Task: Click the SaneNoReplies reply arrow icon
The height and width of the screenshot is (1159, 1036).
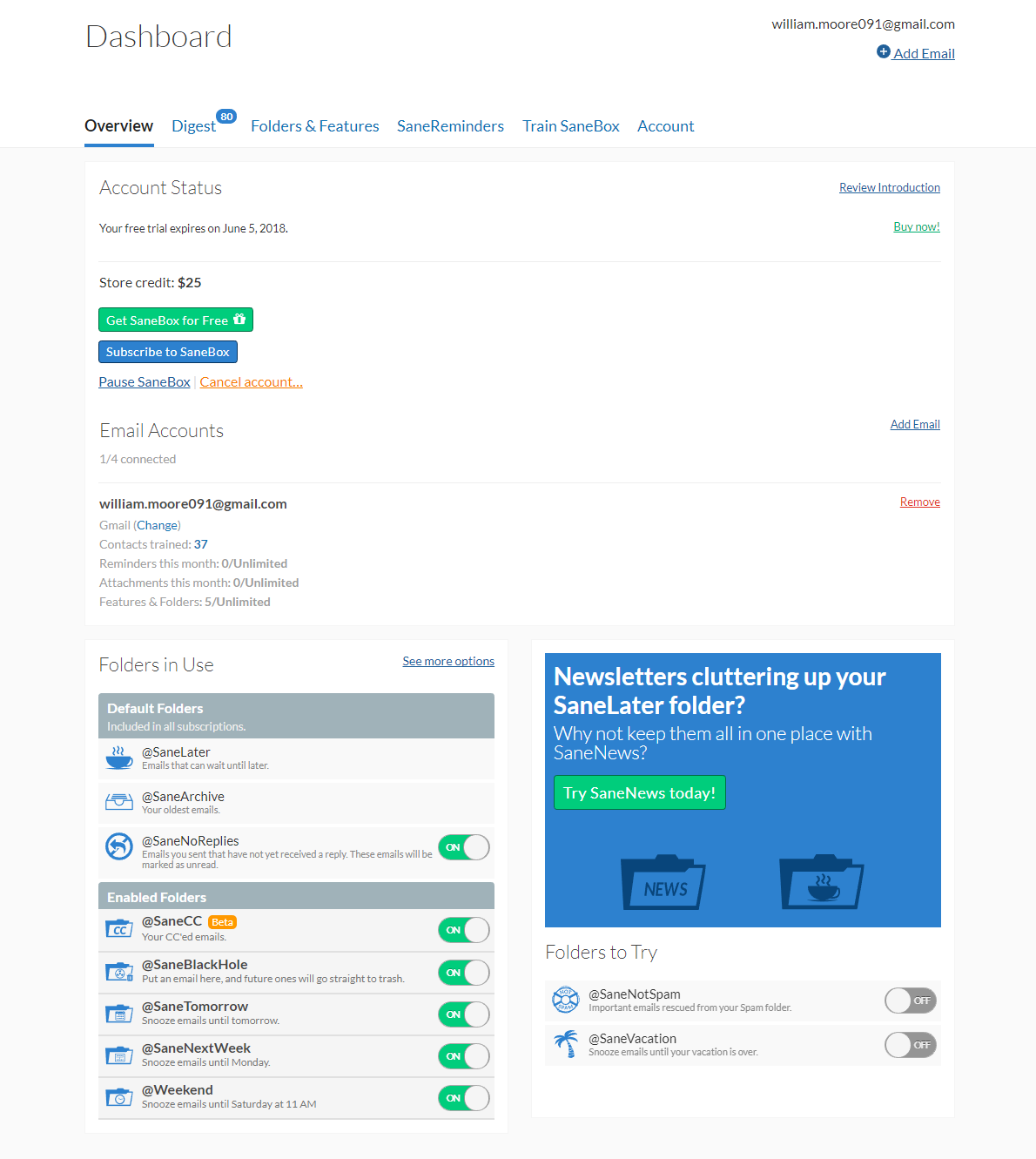Action: (x=119, y=846)
